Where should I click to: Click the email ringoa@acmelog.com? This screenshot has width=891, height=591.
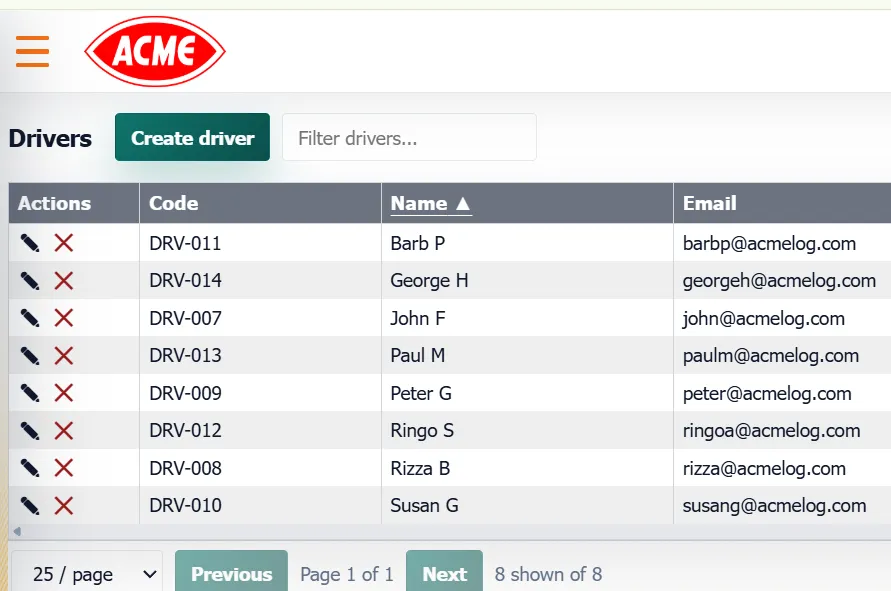click(772, 431)
